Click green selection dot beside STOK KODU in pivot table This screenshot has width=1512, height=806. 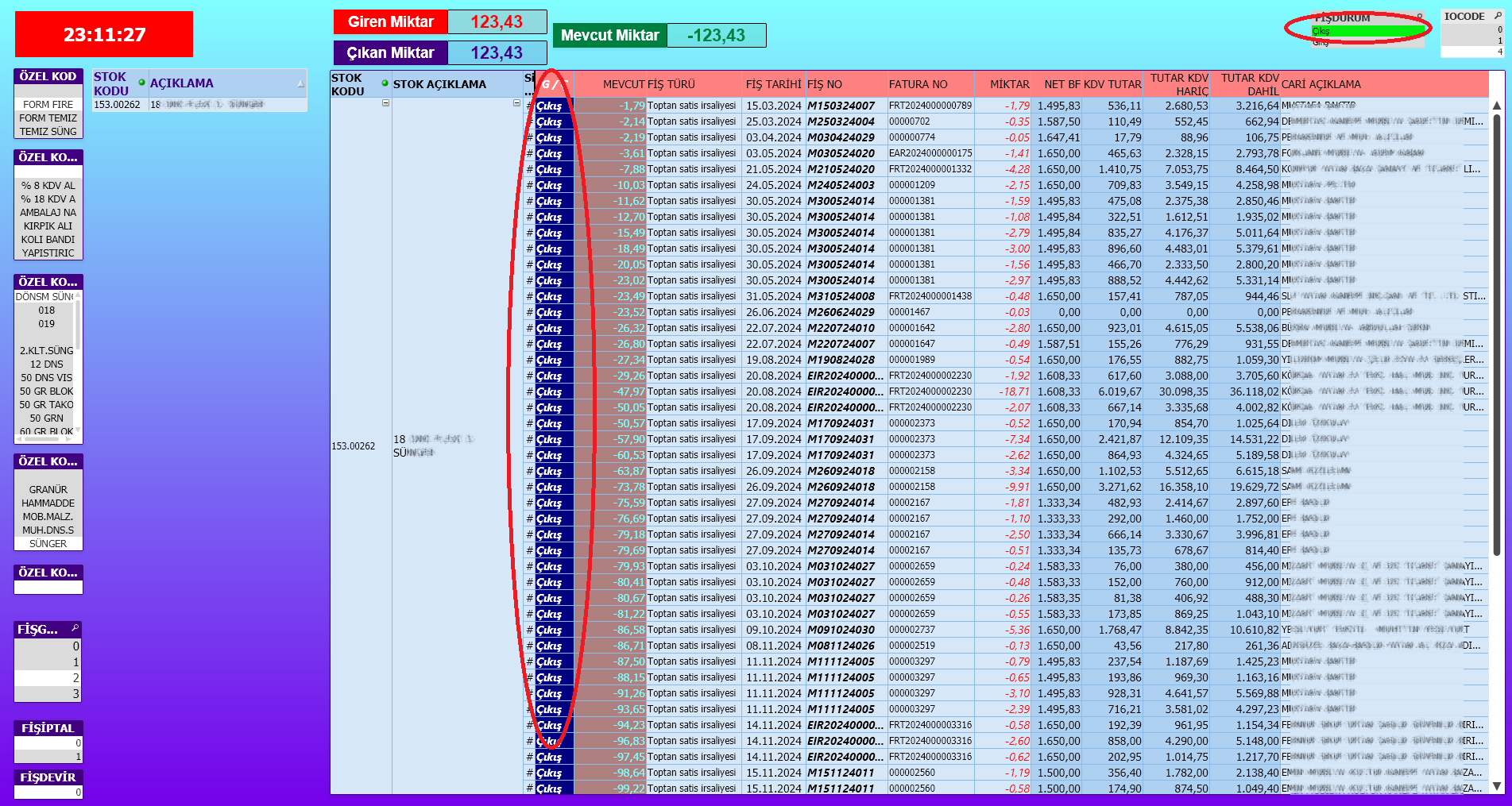[385, 83]
